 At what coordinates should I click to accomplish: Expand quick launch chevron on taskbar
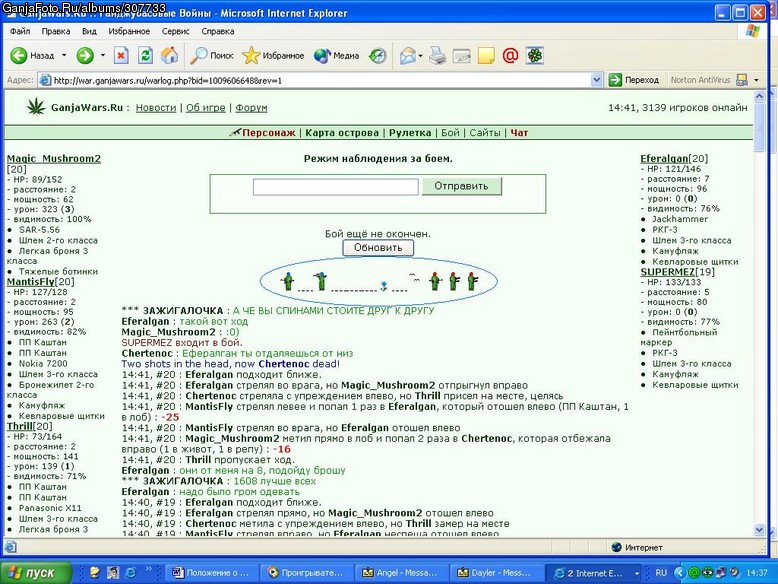coord(149,569)
